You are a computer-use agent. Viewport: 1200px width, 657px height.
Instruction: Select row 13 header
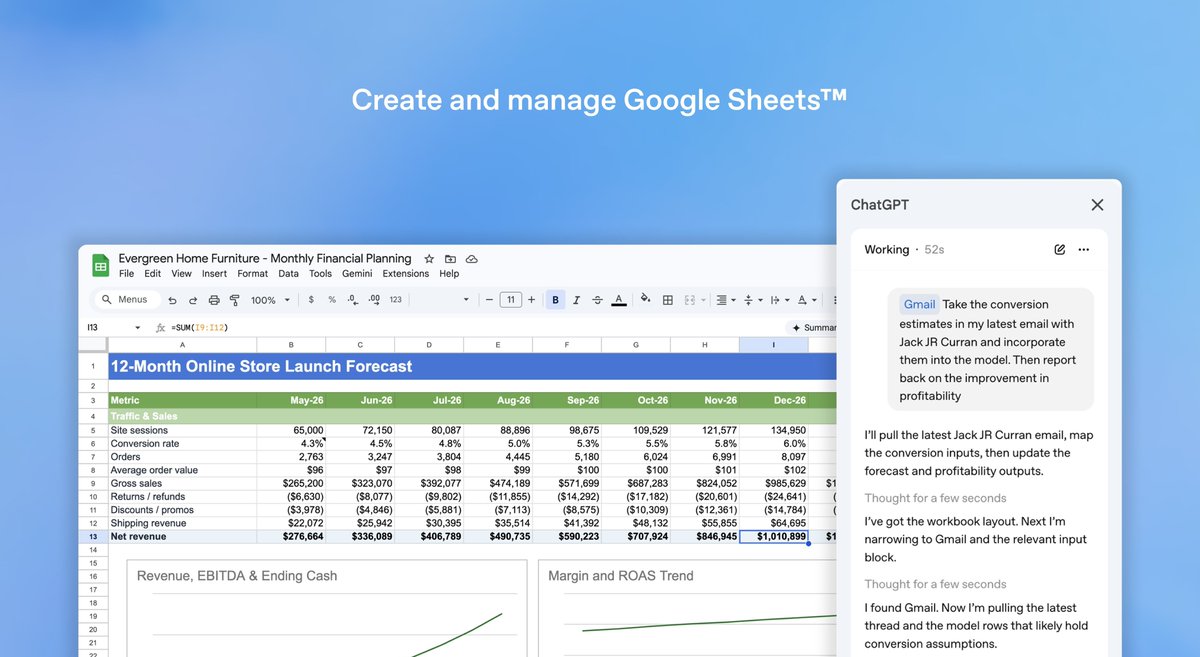[91, 537]
